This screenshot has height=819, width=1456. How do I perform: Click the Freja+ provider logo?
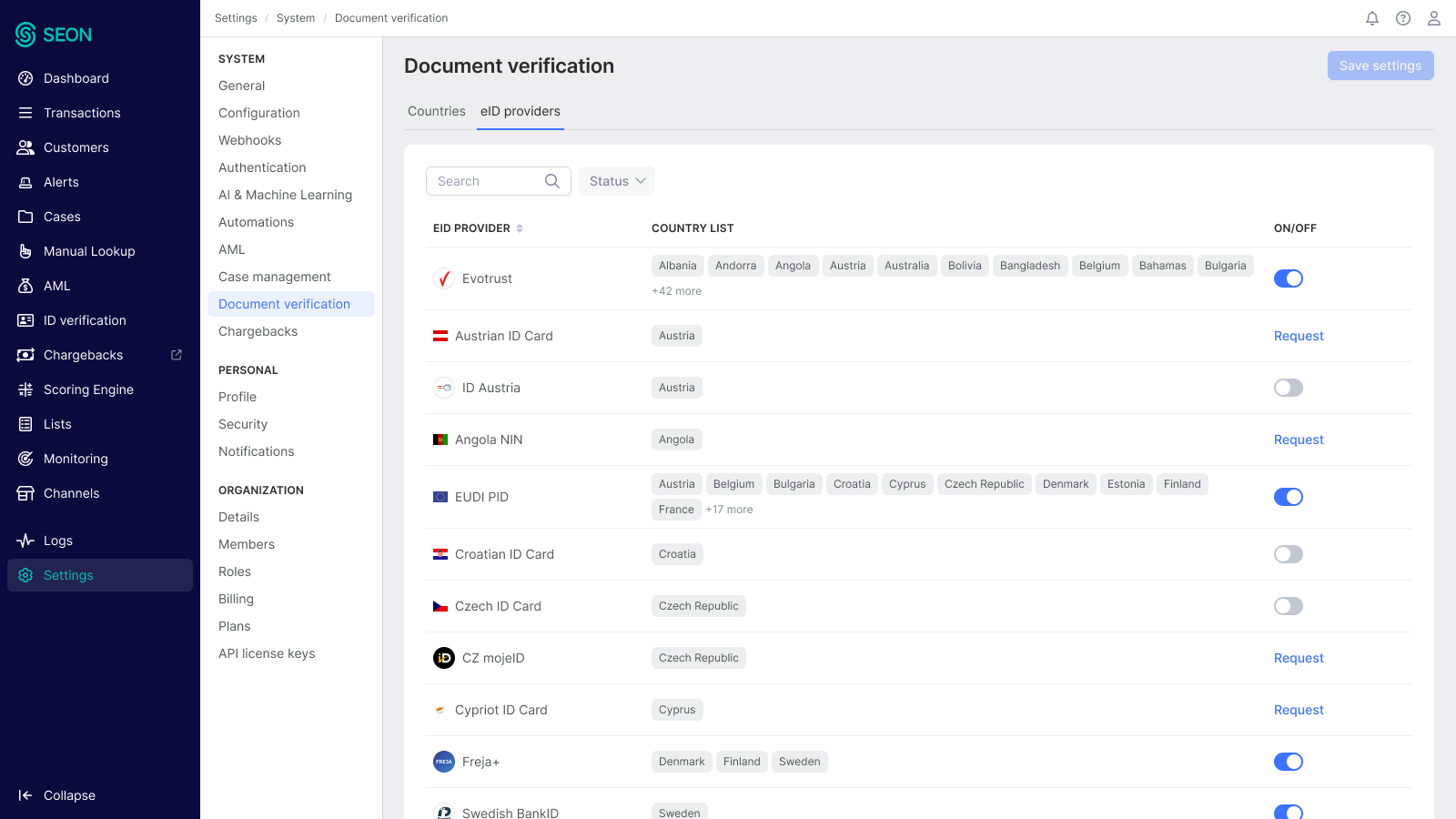point(444,762)
